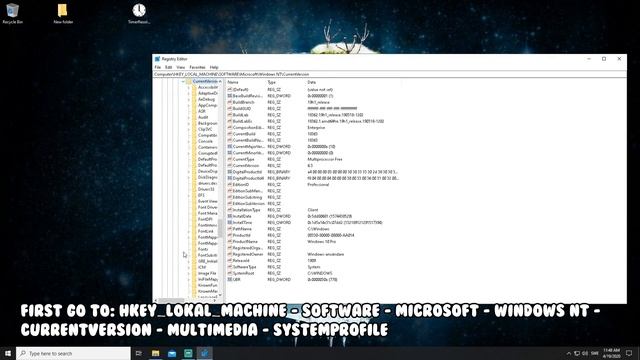This screenshot has width=640, height=360.
Task: Open Task View in the taskbar
Action: coord(139,353)
